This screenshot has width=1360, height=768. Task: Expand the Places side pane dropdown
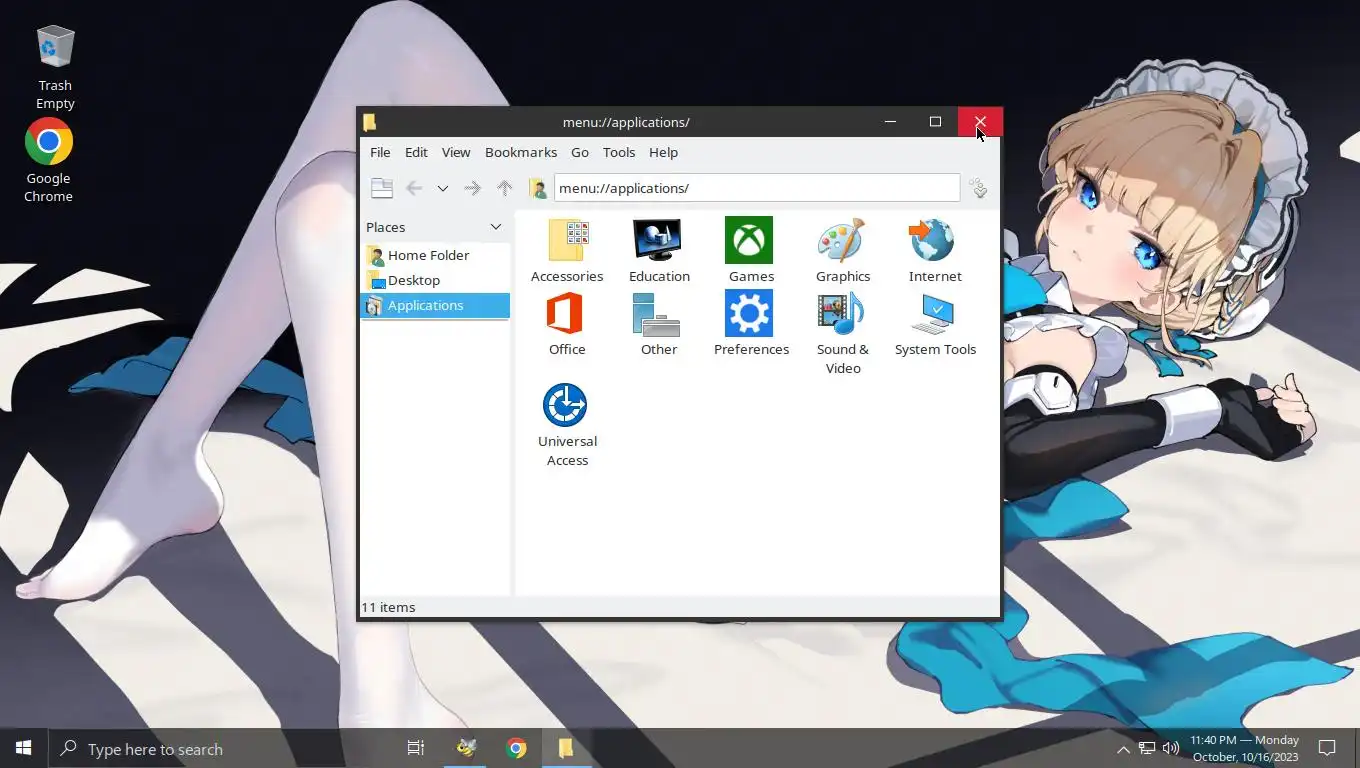click(495, 227)
